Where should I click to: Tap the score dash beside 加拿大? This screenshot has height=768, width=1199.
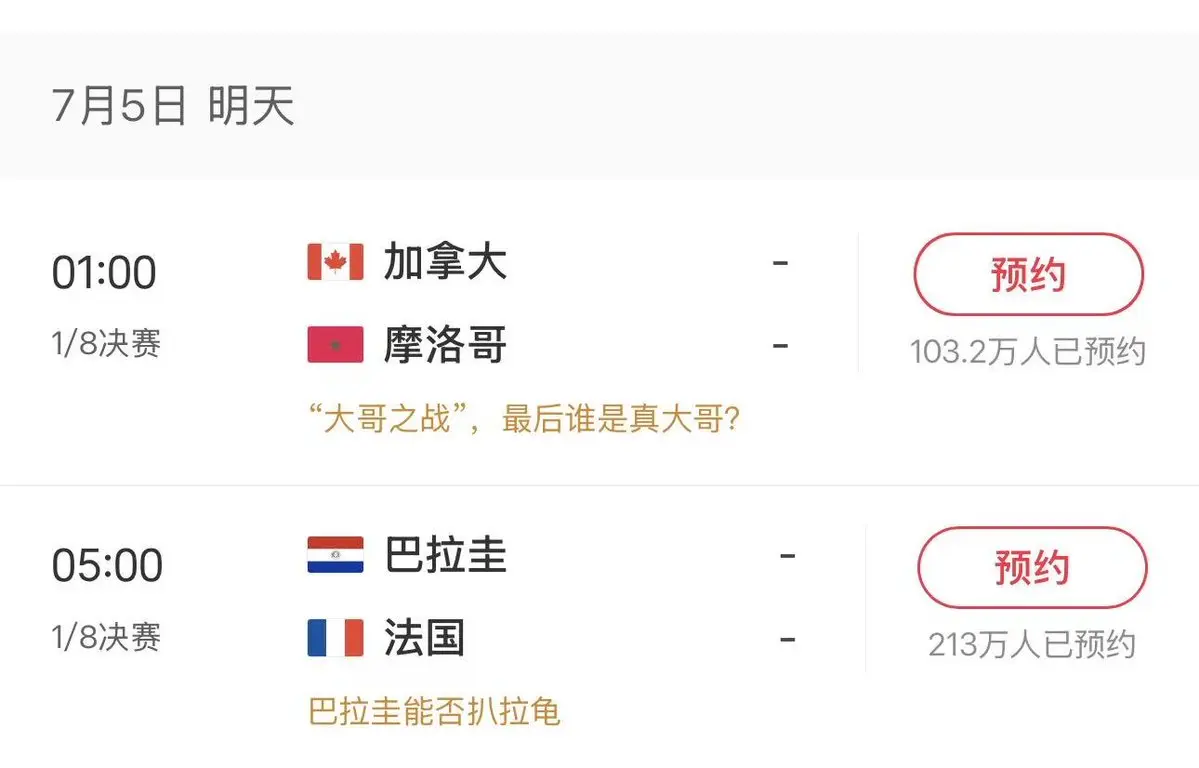780,263
